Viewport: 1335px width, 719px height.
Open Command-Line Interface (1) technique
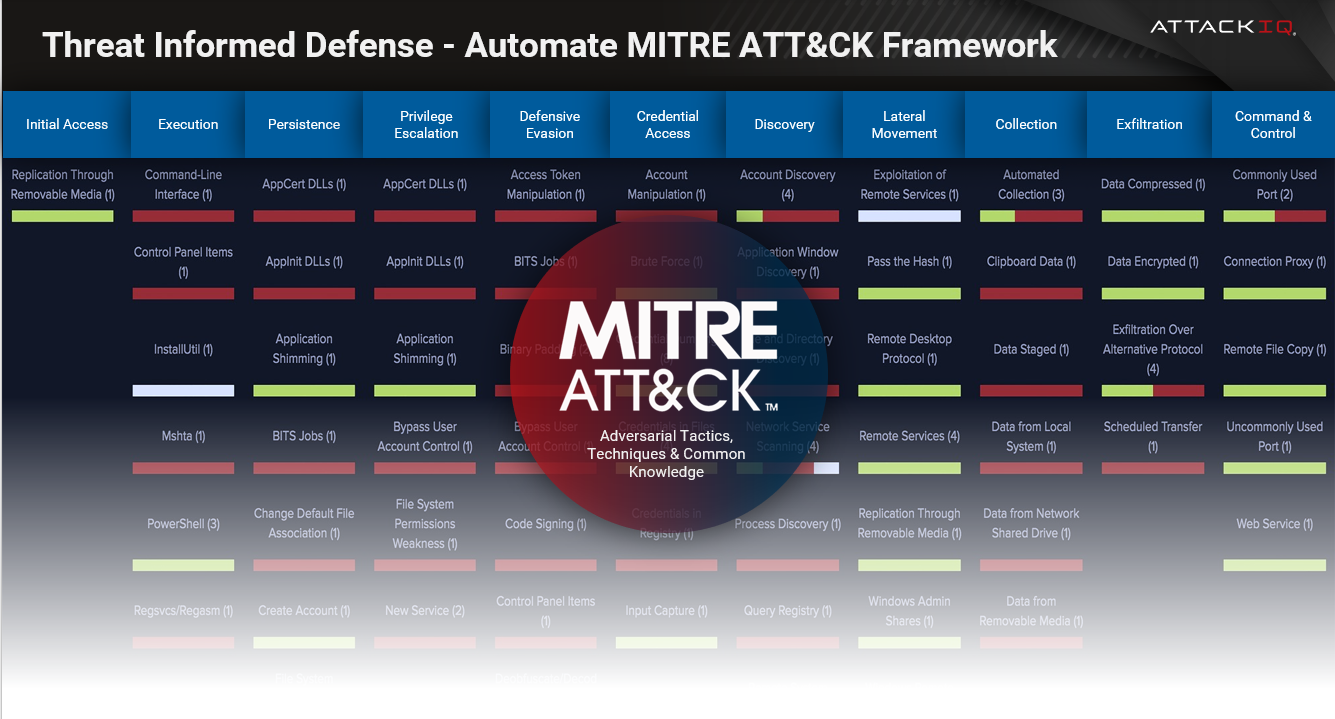tap(183, 184)
